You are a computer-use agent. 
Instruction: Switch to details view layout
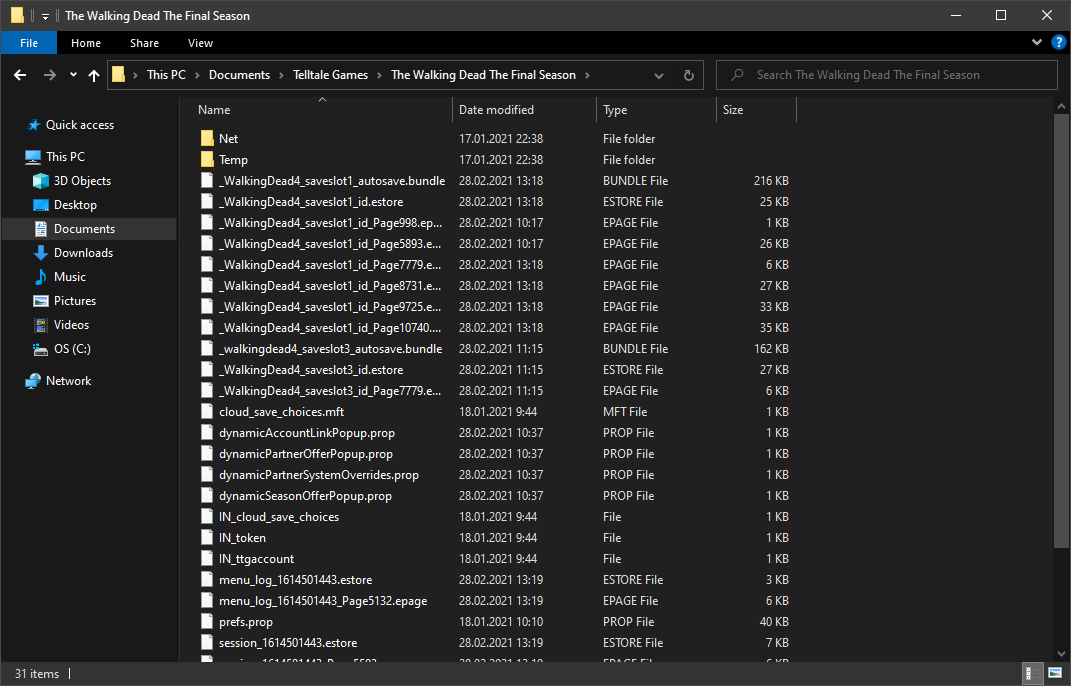click(1031, 673)
